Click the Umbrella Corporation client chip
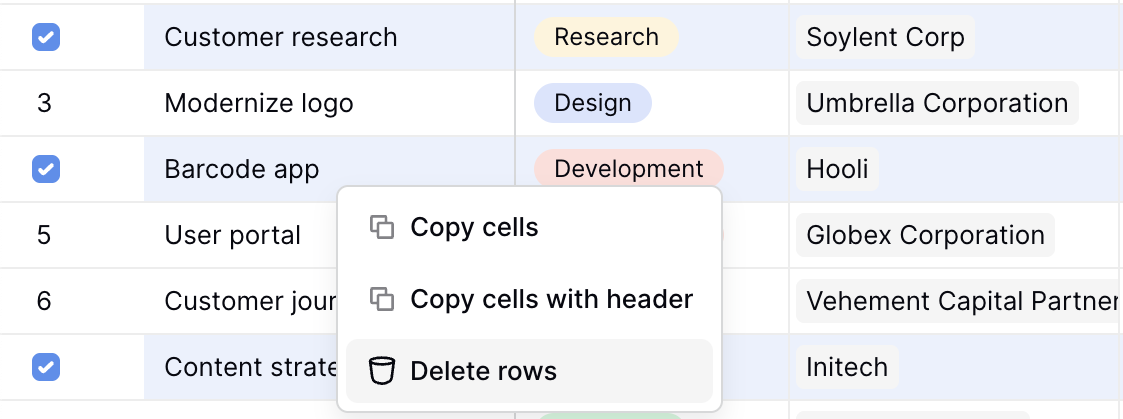The image size is (1123, 419). [937, 103]
